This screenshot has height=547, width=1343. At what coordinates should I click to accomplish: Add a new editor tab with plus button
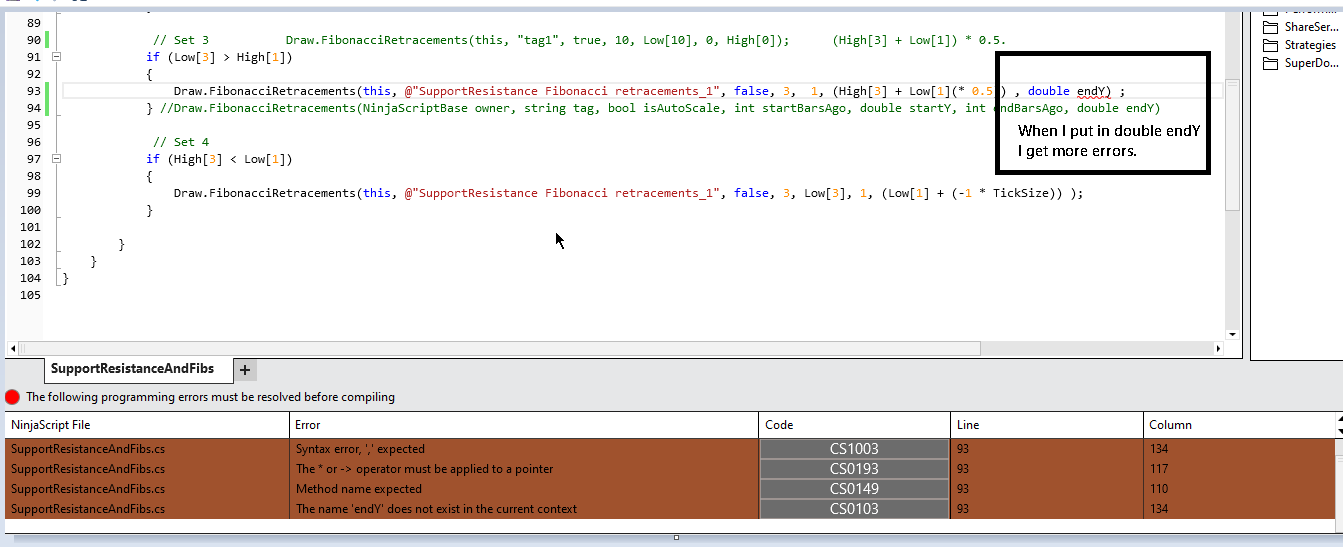tap(245, 370)
